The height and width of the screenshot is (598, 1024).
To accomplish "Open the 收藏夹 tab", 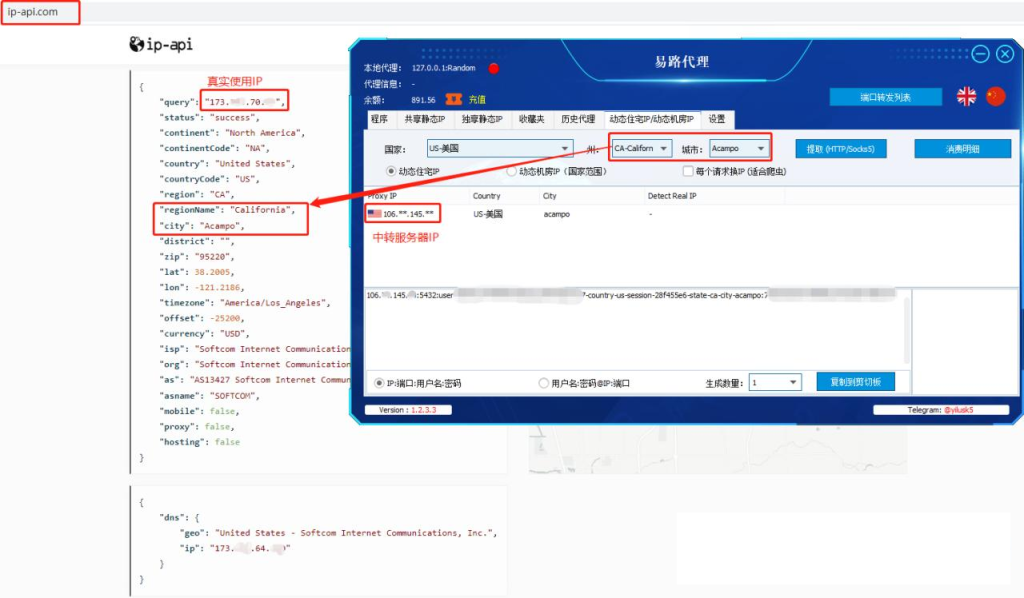I will [532, 119].
